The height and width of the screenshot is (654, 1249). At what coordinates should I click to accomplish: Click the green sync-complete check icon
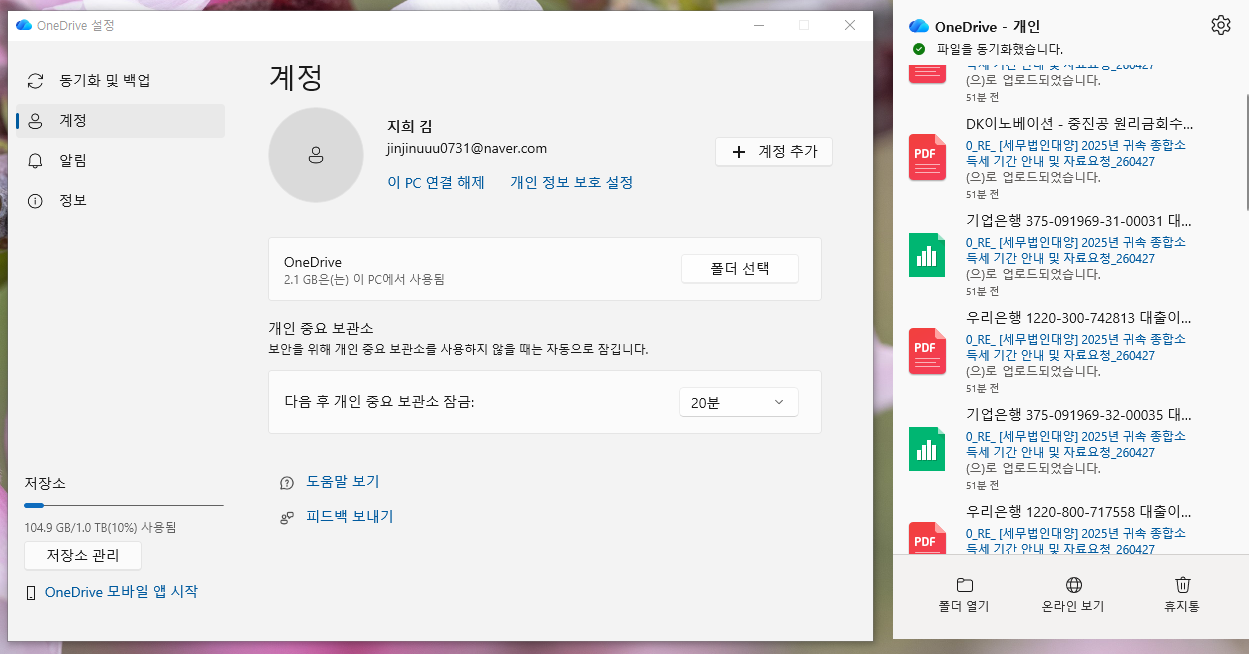[x=919, y=49]
